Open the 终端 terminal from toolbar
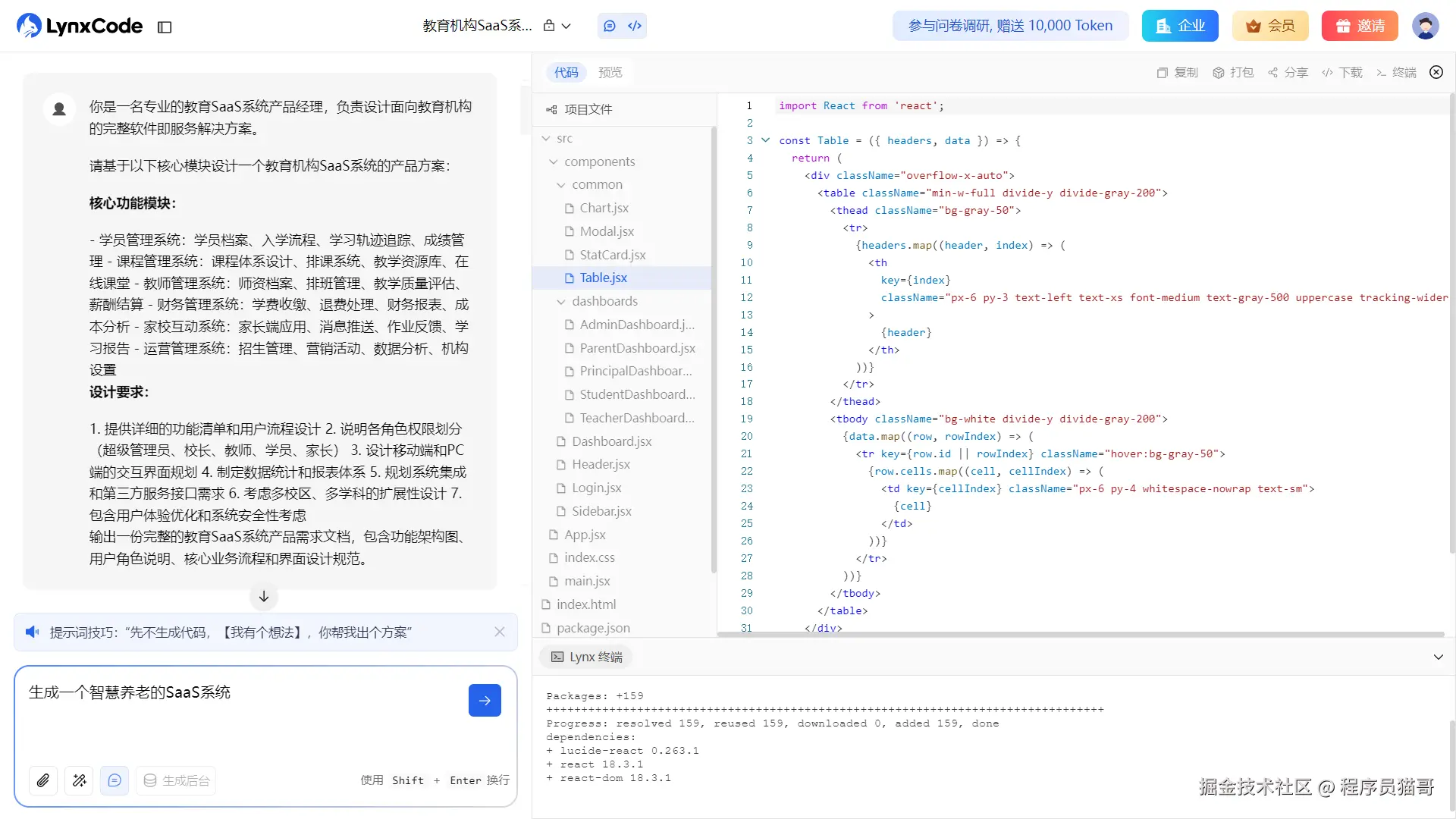Screen dimensions: 1456x819 (x=1396, y=73)
